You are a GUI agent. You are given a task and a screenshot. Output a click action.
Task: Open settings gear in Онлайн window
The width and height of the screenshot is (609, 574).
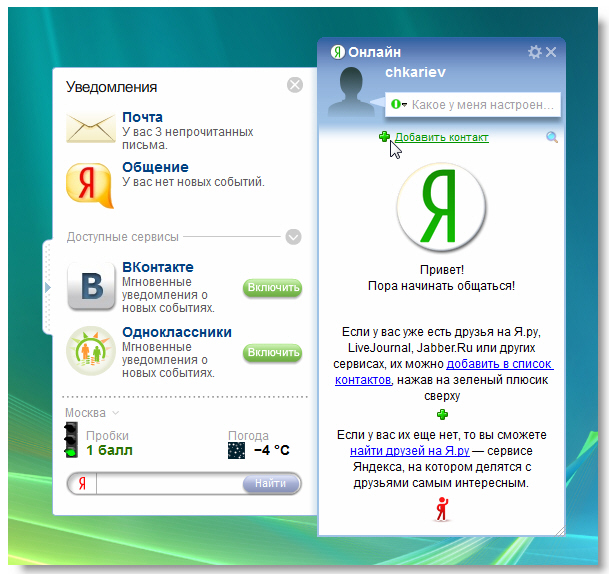(534, 52)
